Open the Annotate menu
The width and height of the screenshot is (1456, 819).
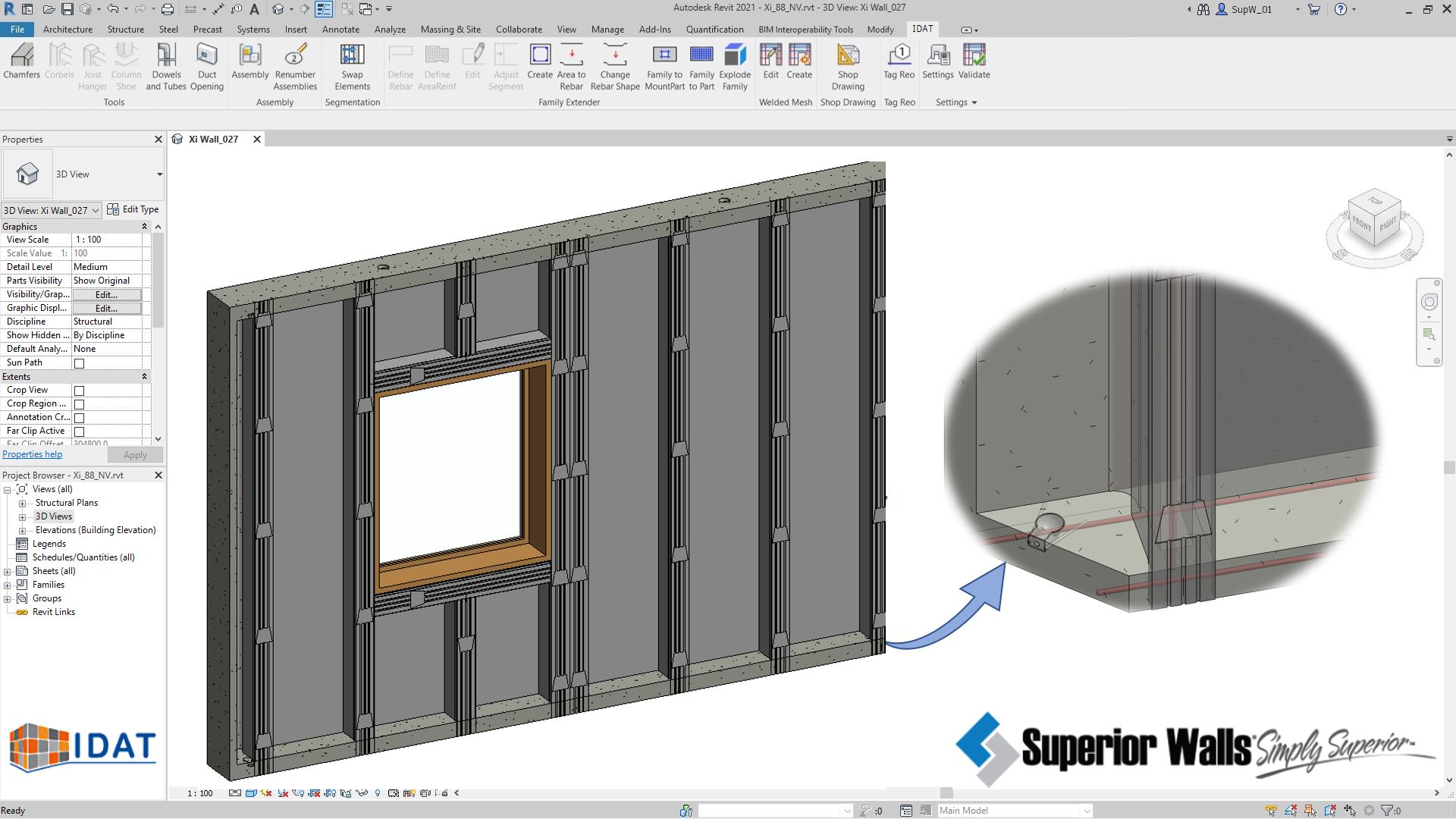pos(340,29)
